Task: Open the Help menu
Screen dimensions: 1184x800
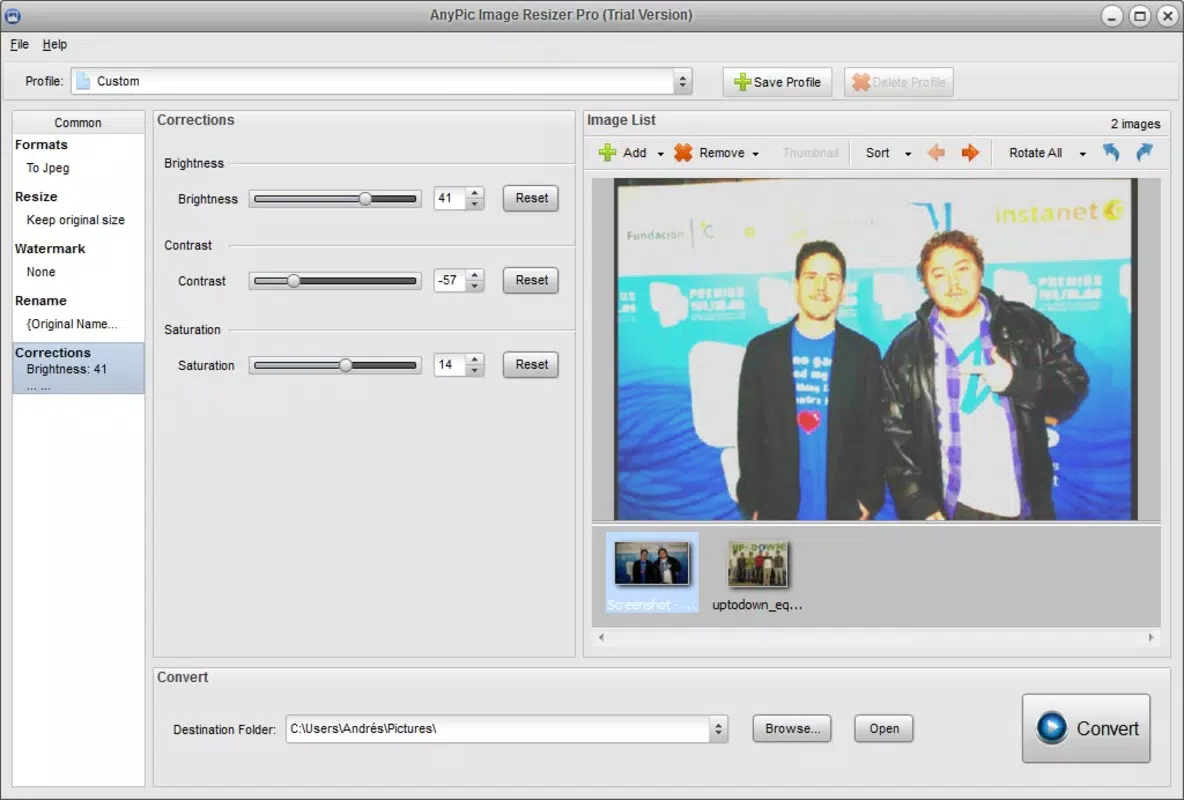Action: tap(54, 45)
